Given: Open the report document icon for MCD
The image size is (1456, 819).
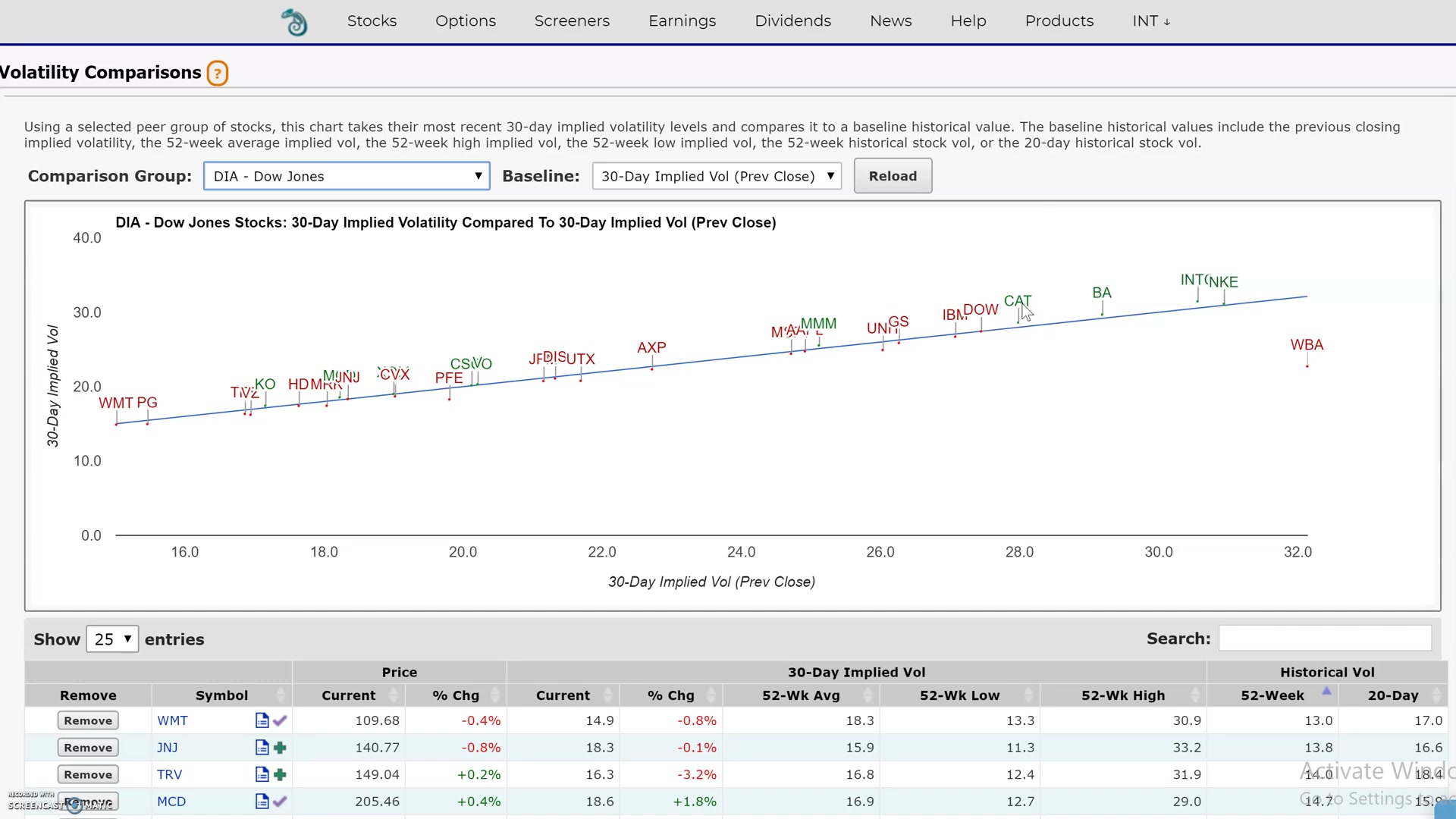Looking at the screenshot, I should (262, 801).
